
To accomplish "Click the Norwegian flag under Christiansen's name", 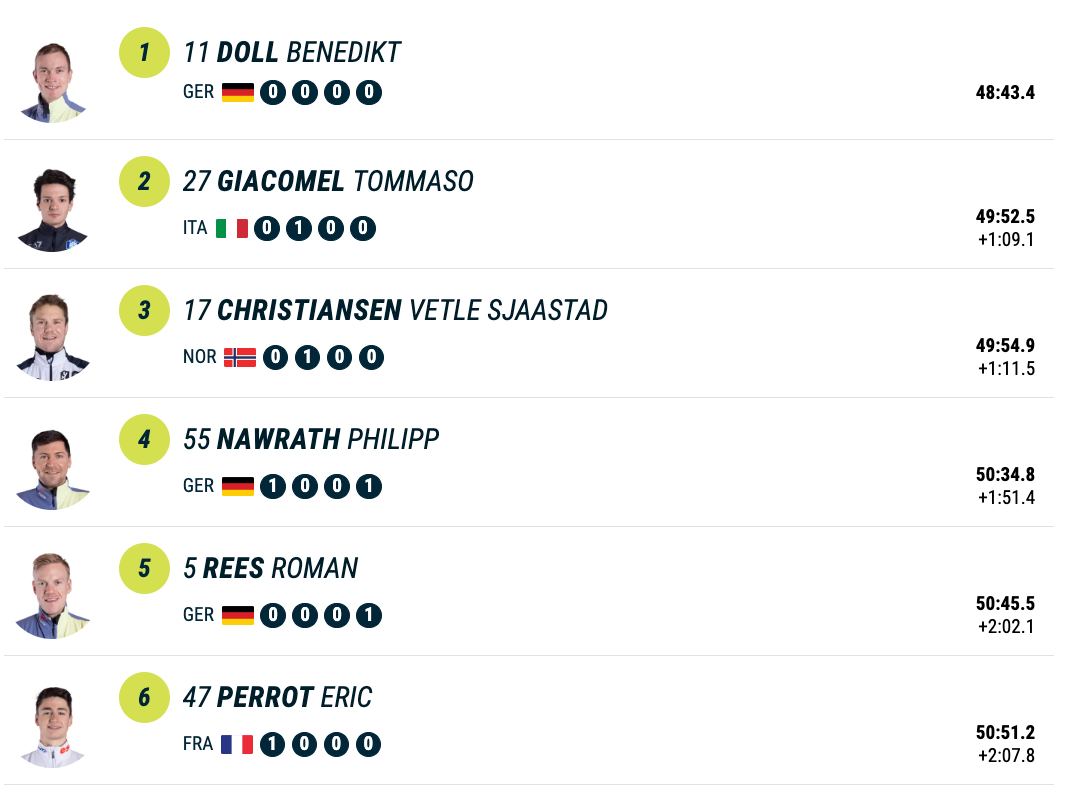I will point(240,357).
